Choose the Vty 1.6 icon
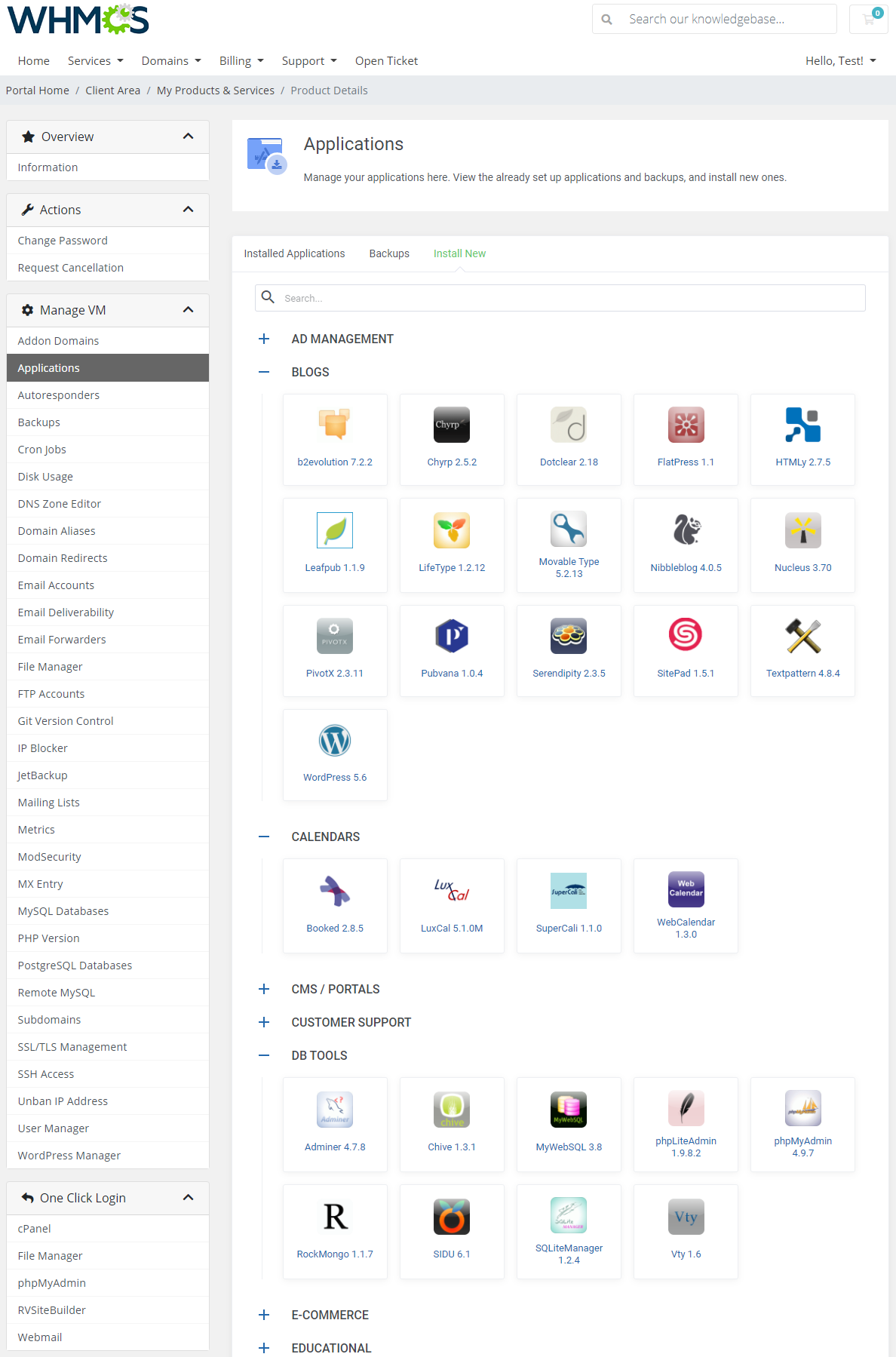The width and height of the screenshot is (896, 1357). point(686,1216)
